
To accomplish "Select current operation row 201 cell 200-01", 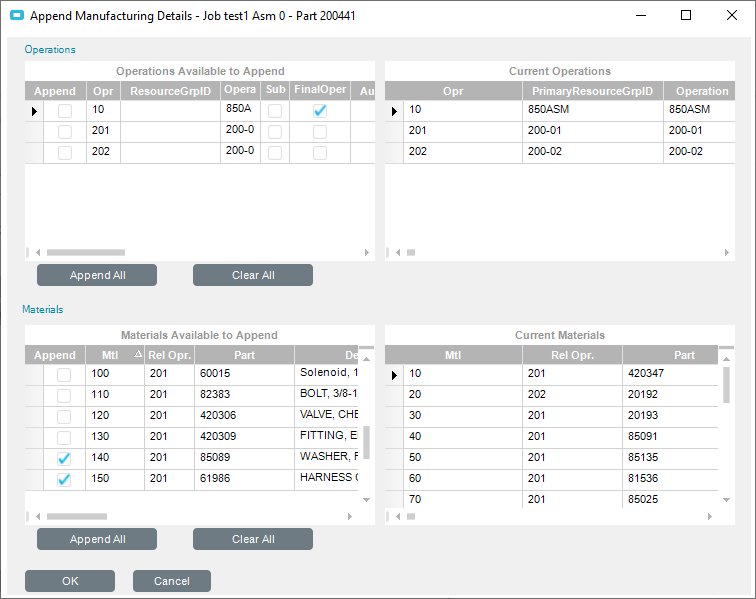I will (x=593, y=132).
